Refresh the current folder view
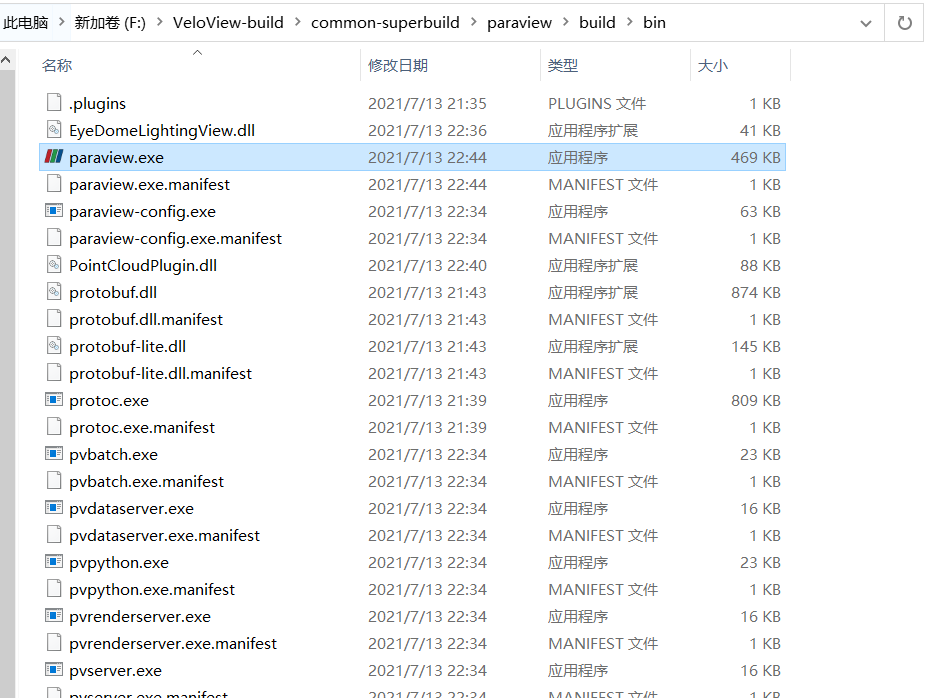Image resolution: width=934 pixels, height=698 pixels. [x=904, y=23]
